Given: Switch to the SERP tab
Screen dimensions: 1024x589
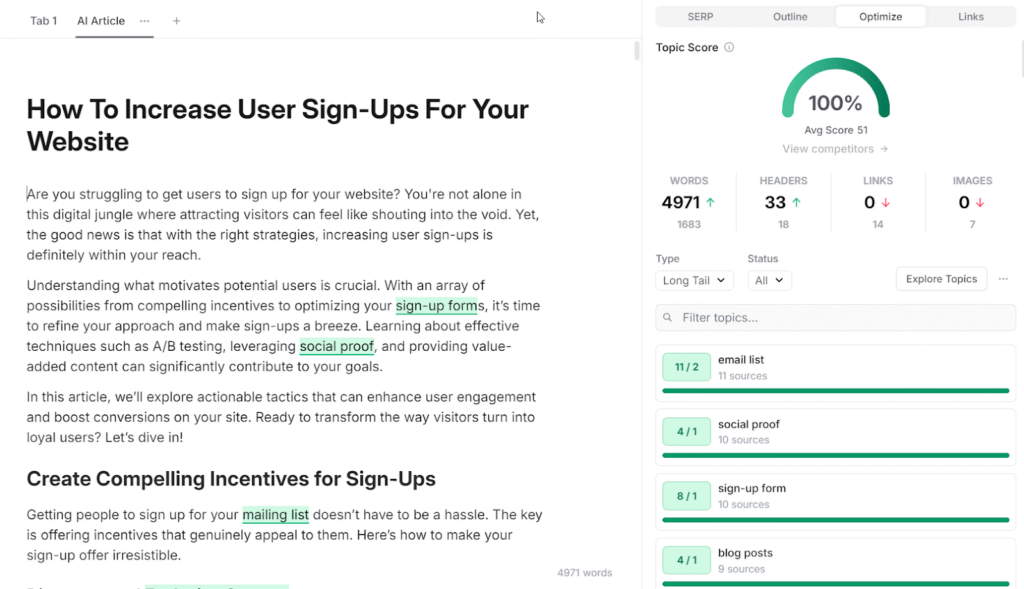Looking at the screenshot, I should tap(700, 17).
